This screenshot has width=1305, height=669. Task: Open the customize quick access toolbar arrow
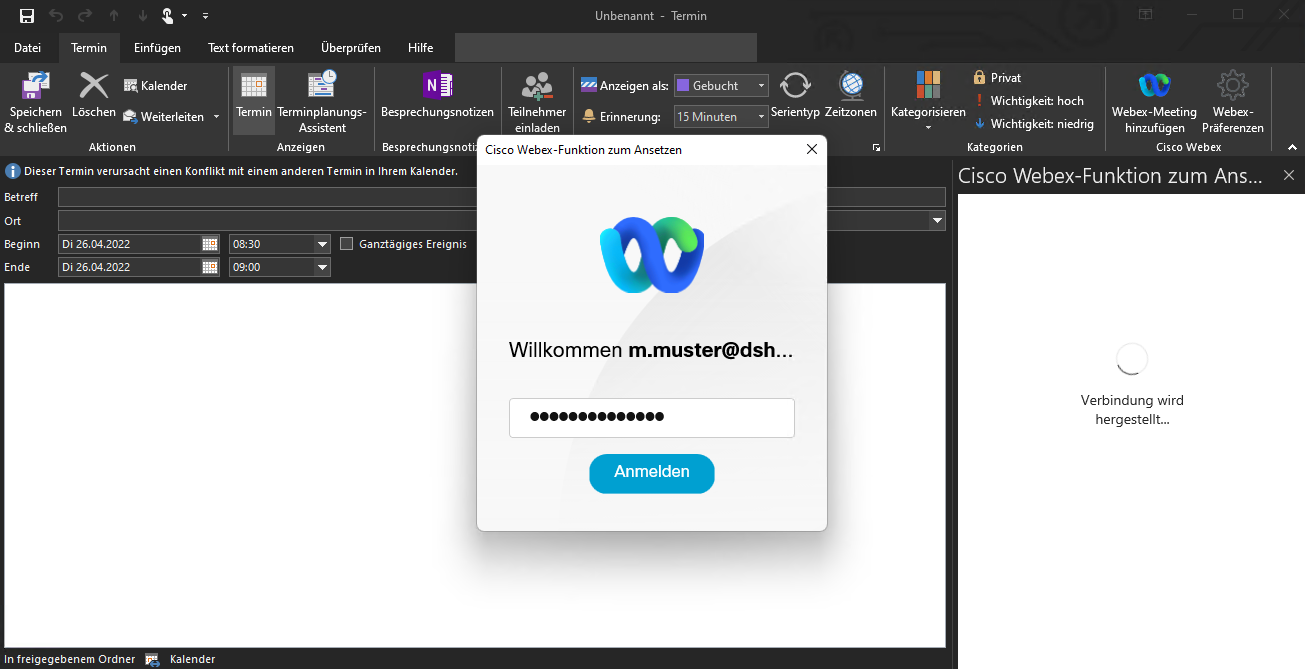[x=205, y=16]
